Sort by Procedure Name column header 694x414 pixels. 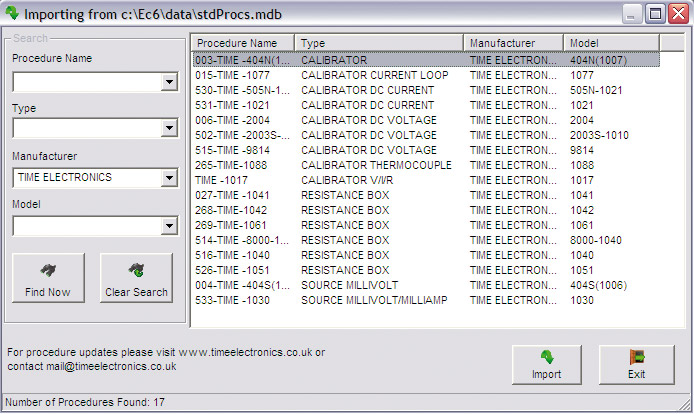pos(242,43)
